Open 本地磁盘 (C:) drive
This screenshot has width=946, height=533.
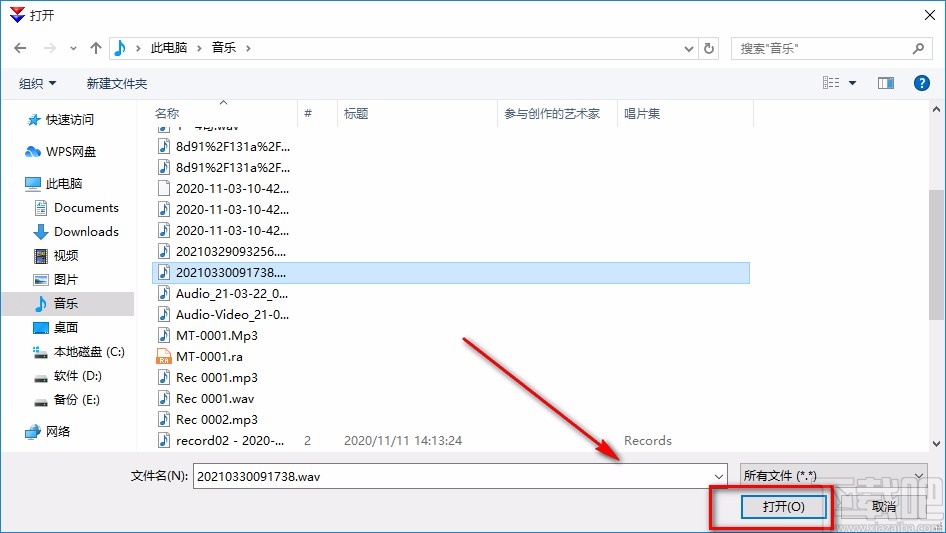pos(89,352)
